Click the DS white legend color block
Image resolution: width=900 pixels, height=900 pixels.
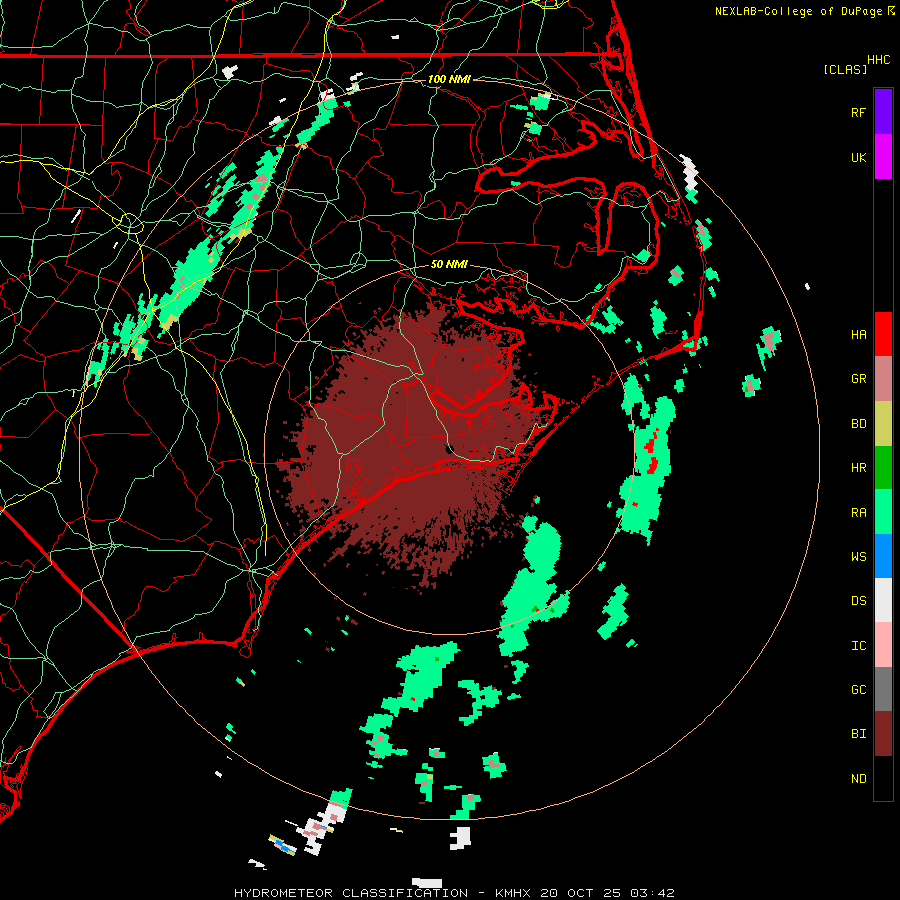883,600
